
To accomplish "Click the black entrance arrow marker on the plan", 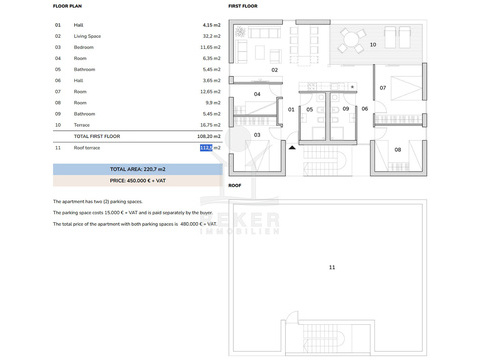I will [292, 147].
